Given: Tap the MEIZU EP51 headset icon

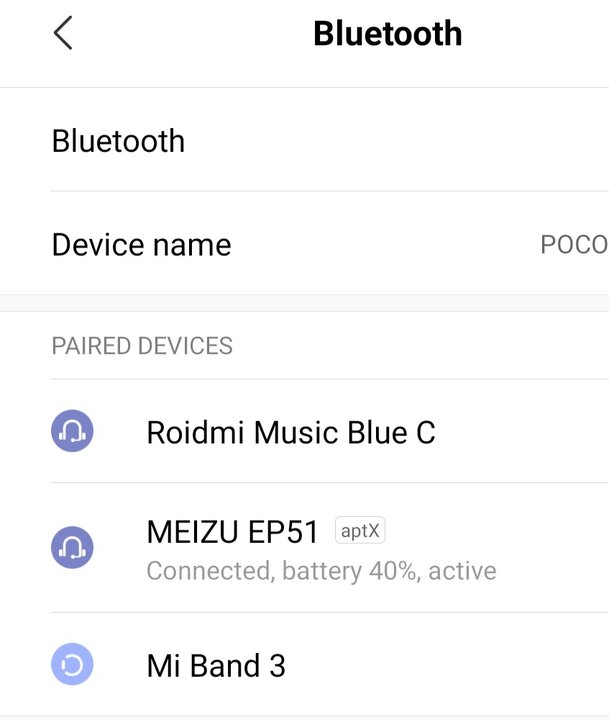Looking at the screenshot, I should [x=72, y=547].
